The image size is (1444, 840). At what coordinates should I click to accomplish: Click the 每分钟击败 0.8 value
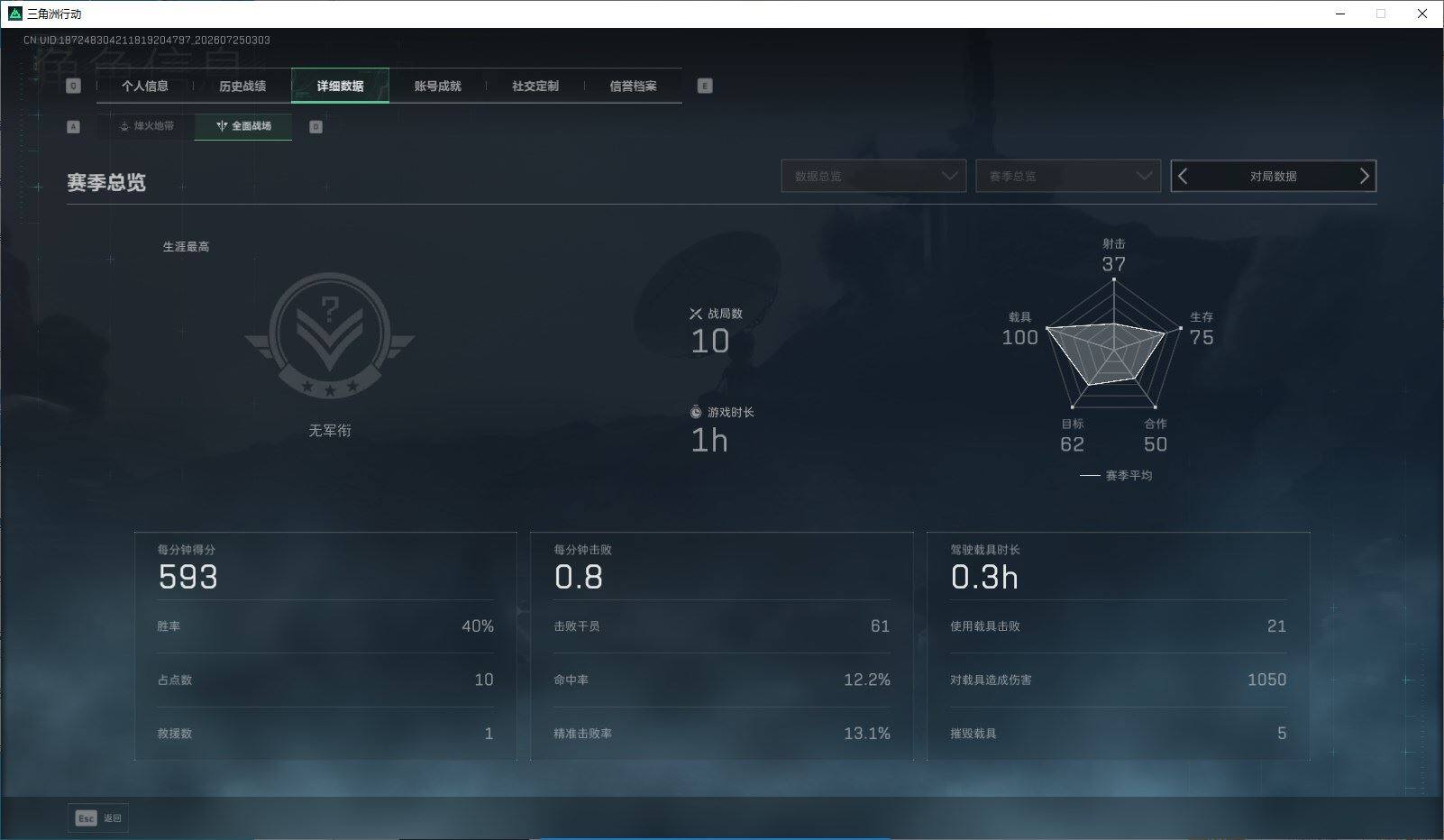(x=579, y=577)
